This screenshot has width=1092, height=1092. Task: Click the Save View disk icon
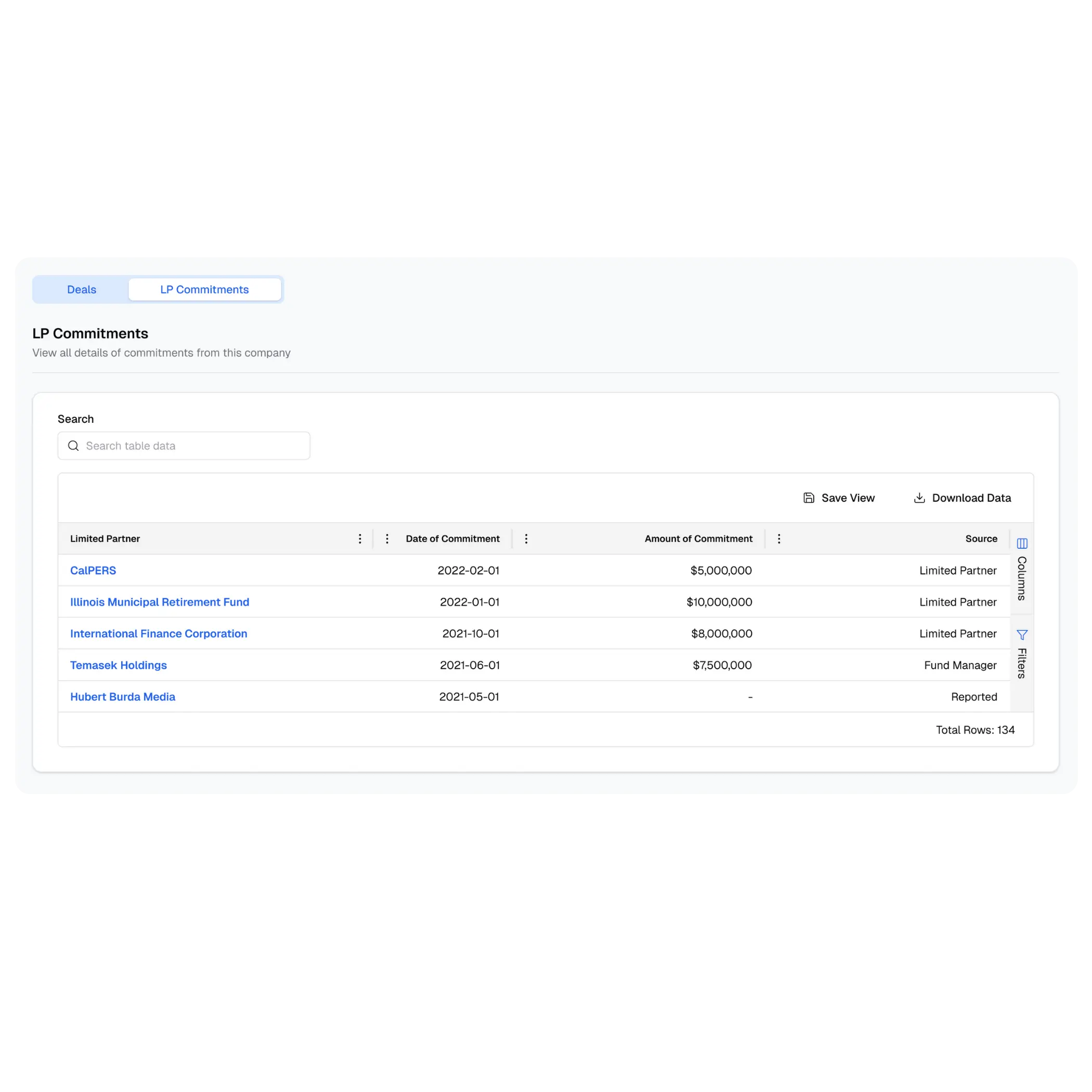click(x=809, y=498)
